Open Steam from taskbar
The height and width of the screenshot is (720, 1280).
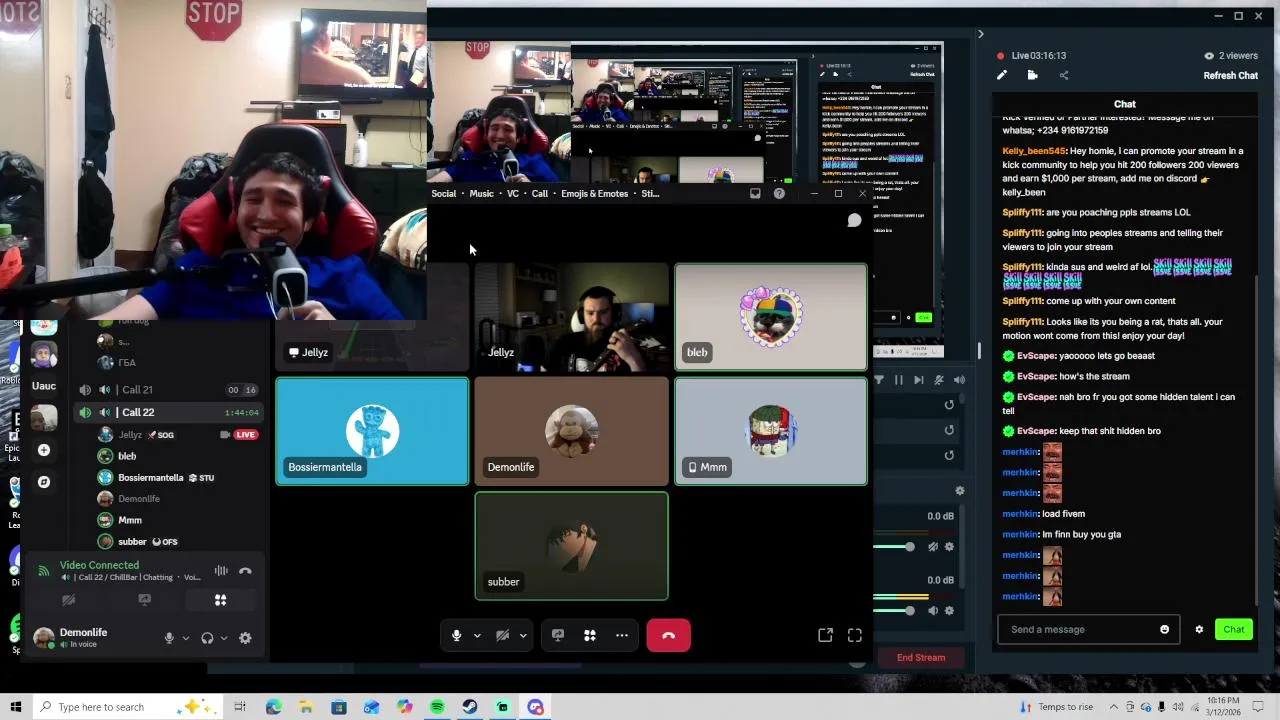470,707
